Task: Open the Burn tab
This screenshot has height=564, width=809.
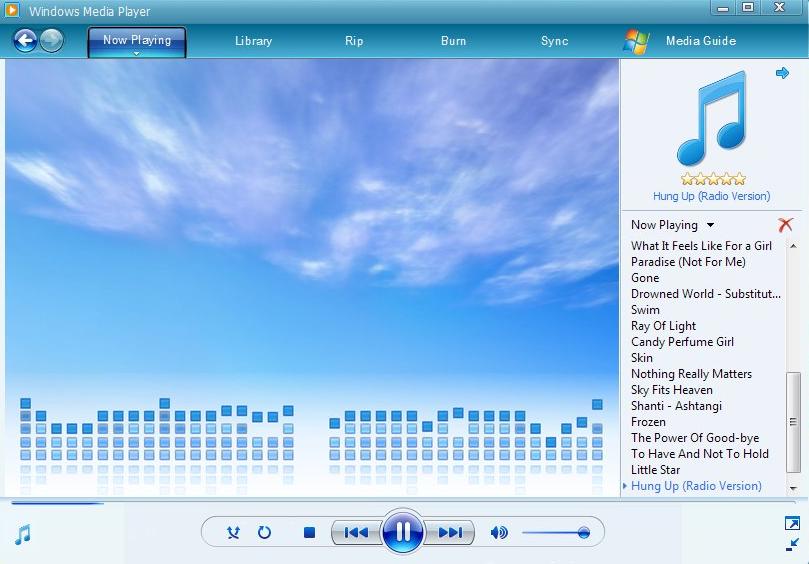Action: pos(454,41)
